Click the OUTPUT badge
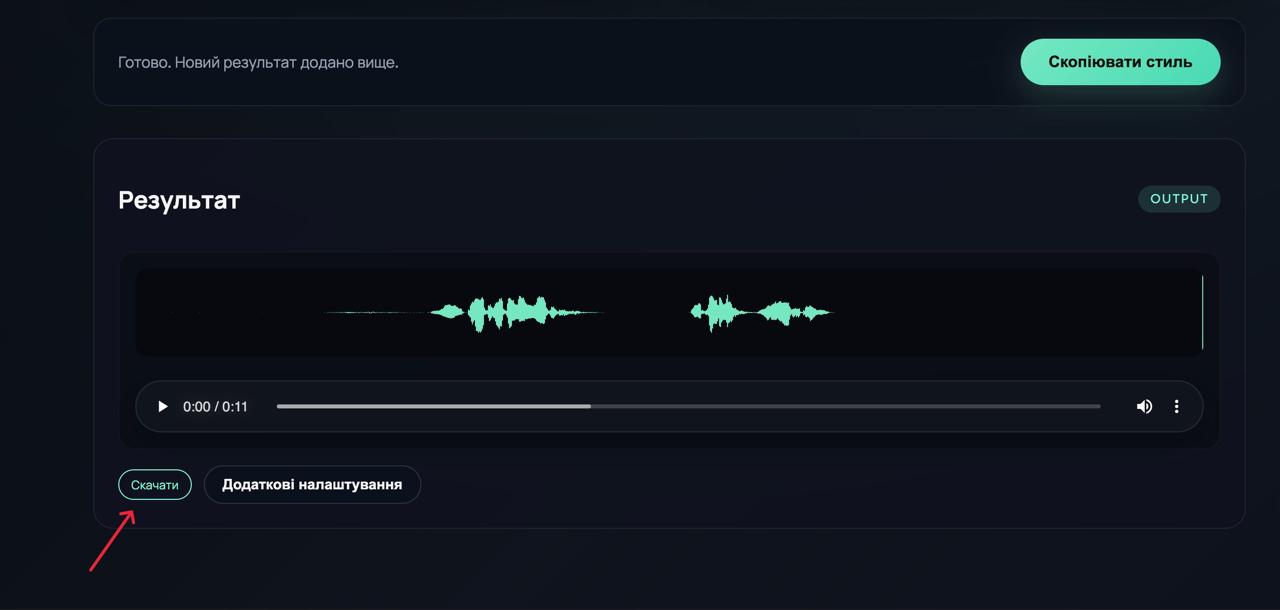 [x=1179, y=199]
